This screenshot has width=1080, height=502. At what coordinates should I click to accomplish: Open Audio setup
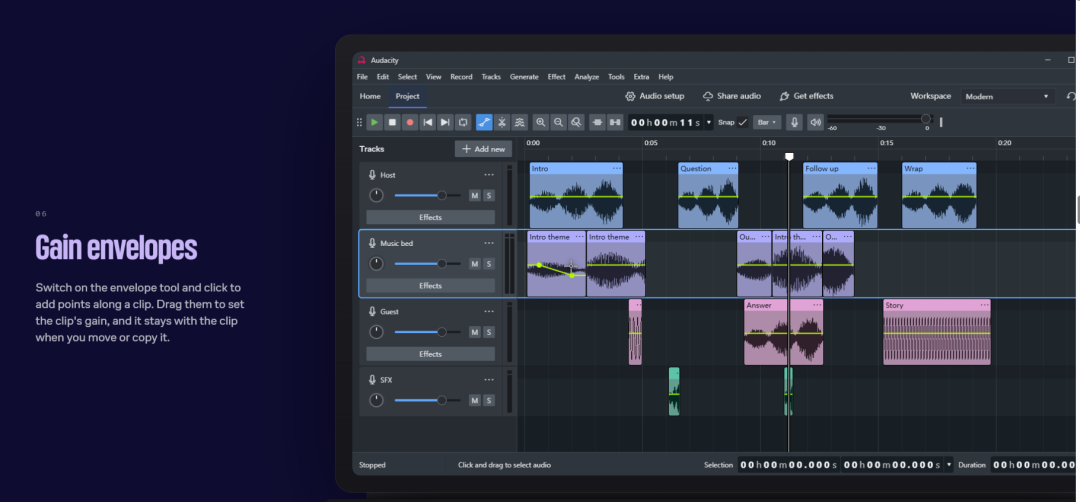point(654,96)
